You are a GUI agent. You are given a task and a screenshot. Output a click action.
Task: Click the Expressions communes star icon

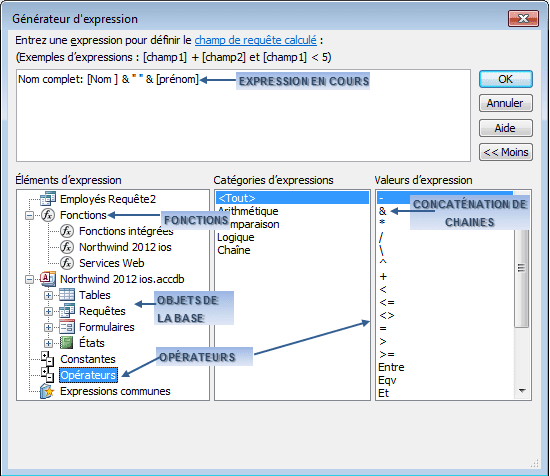pyautogui.click(x=47, y=391)
